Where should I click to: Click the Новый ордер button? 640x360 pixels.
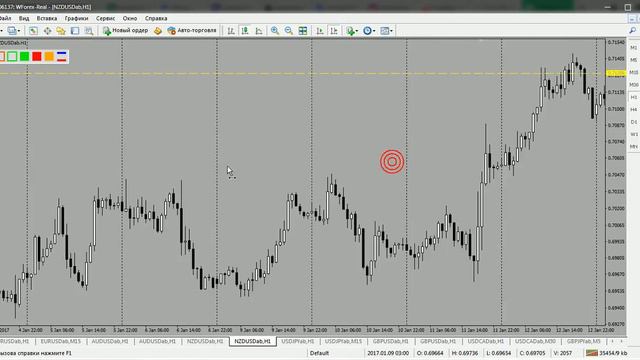click(x=125, y=31)
